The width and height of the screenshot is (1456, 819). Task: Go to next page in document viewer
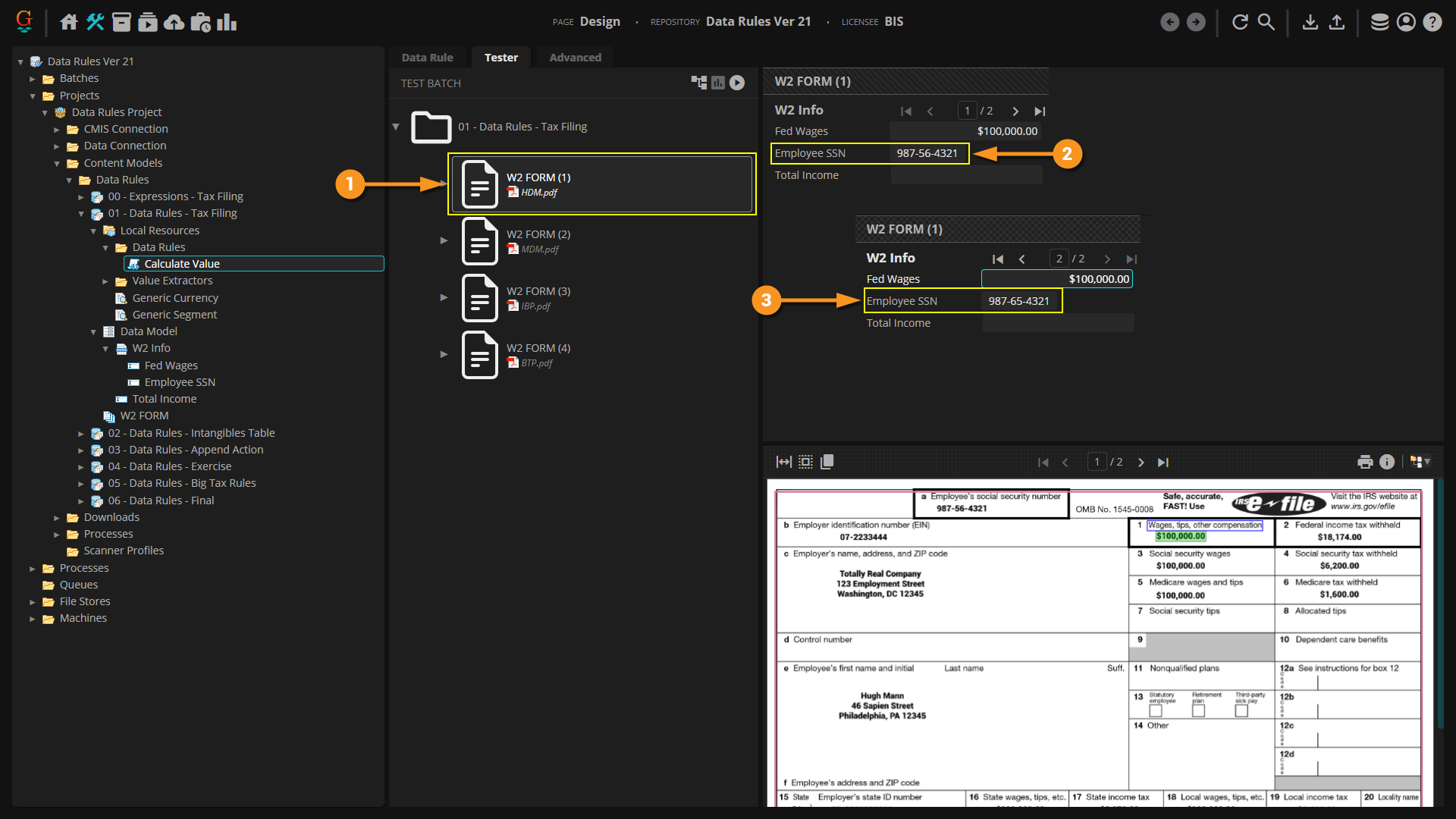pos(1141,463)
